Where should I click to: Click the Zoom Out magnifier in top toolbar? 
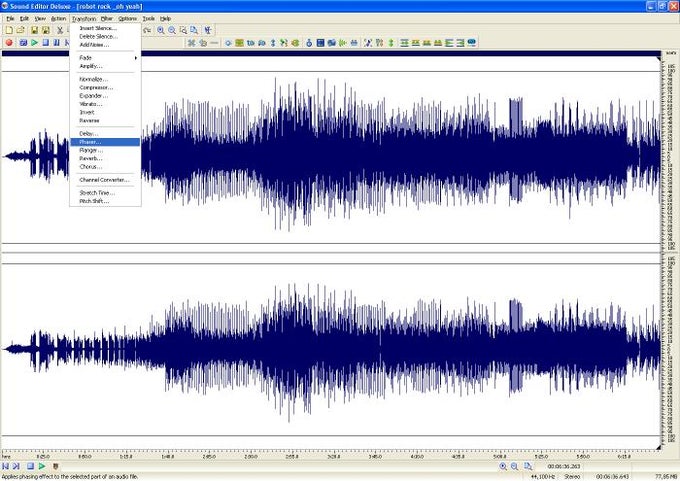(x=172, y=30)
